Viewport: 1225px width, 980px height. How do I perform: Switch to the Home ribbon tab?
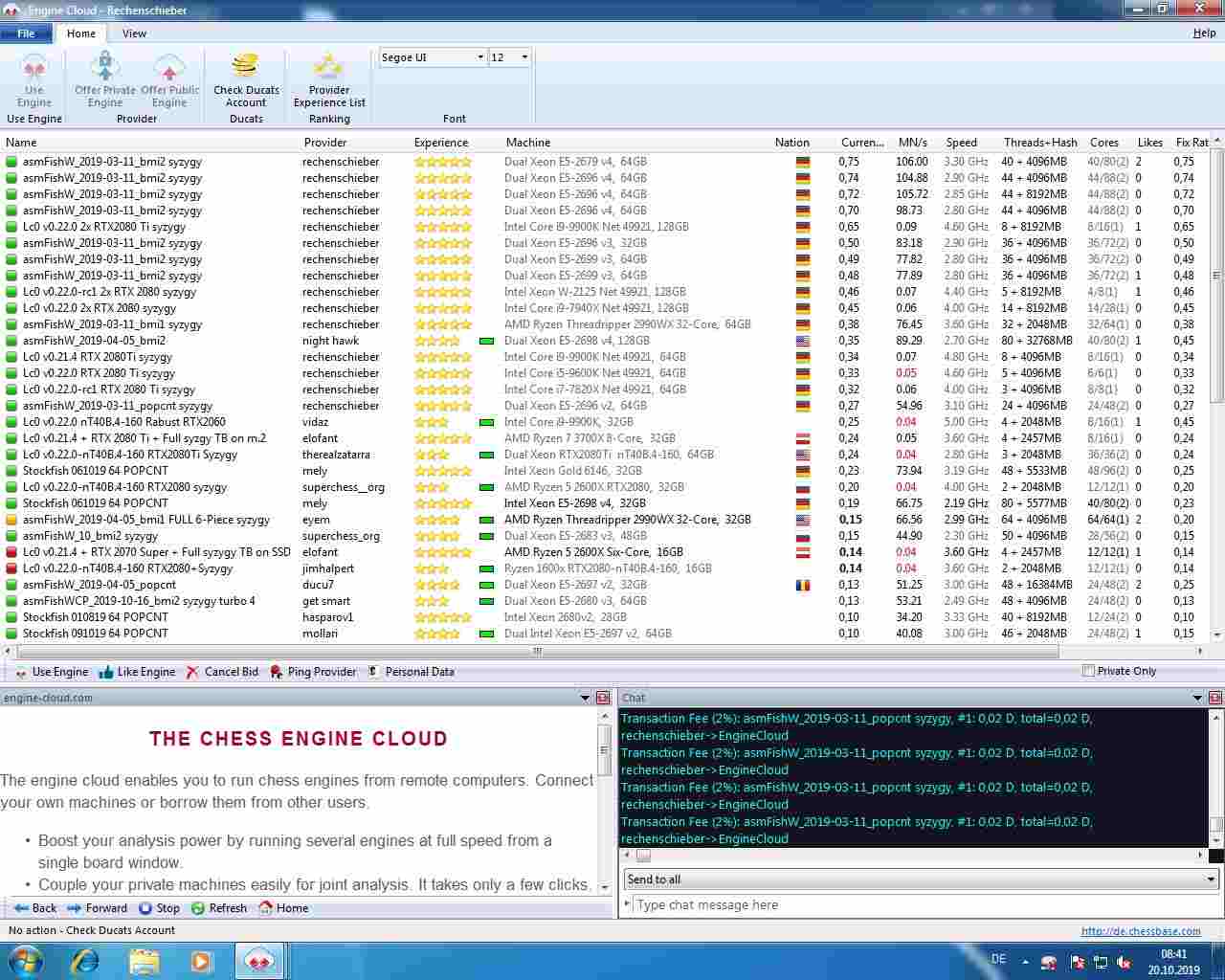(81, 33)
